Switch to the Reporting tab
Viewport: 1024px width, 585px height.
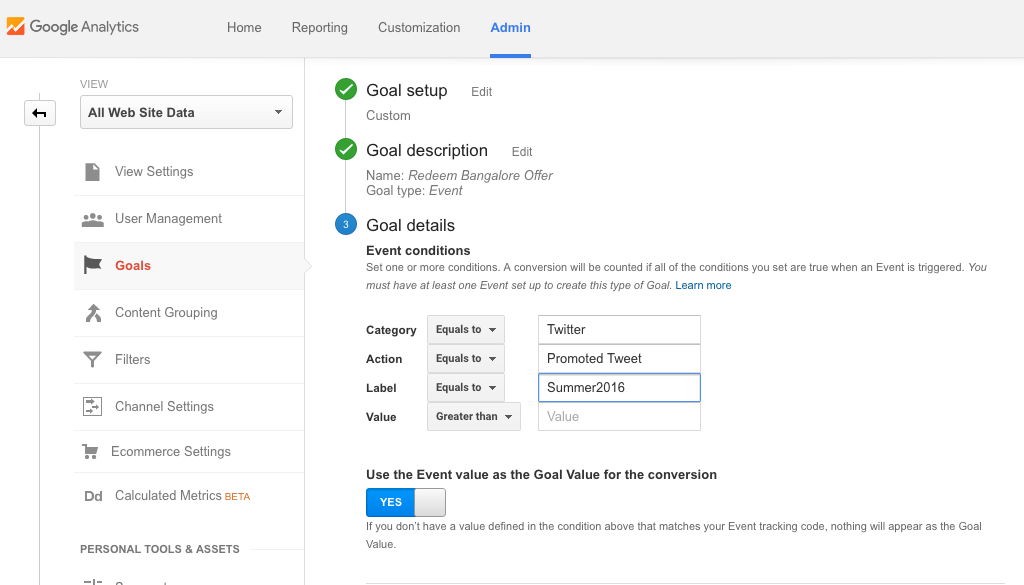[x=320, y=28]
